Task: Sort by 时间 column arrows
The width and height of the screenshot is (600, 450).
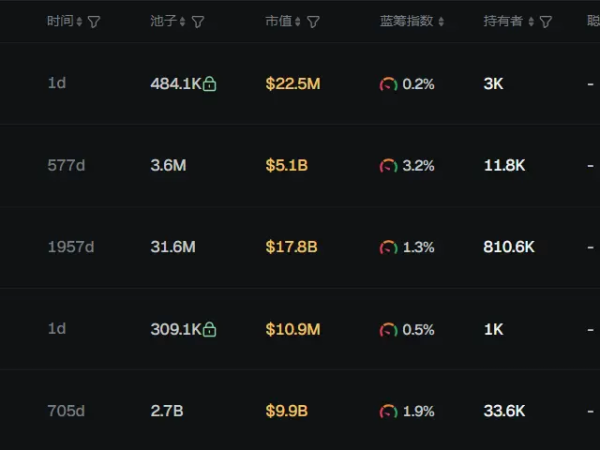Action: [79, 21]
